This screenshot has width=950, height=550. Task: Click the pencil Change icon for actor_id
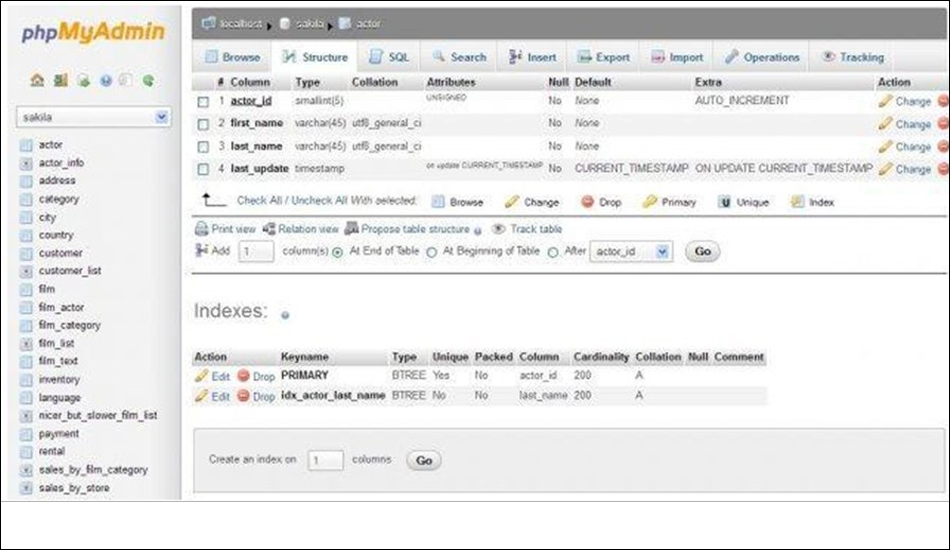pyautogui.click(x=885, y=101)
